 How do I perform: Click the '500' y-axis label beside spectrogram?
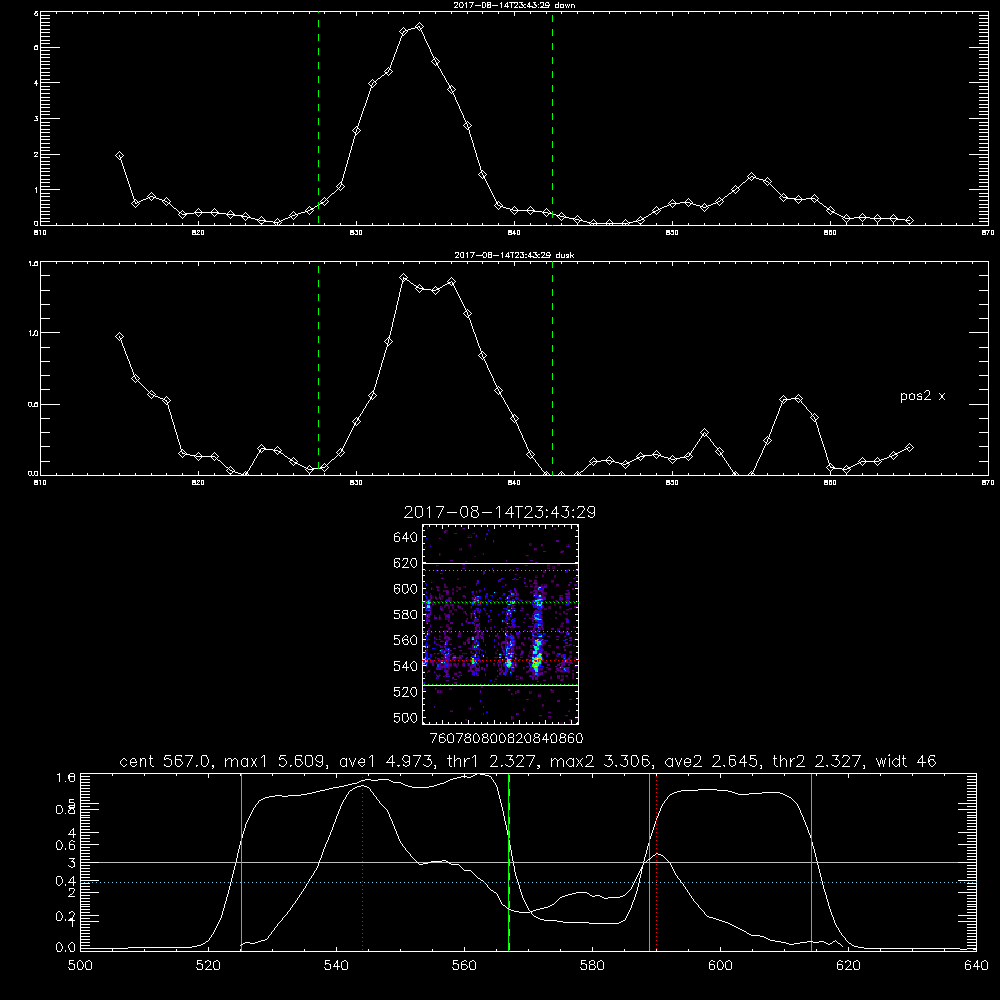(406, 717)
